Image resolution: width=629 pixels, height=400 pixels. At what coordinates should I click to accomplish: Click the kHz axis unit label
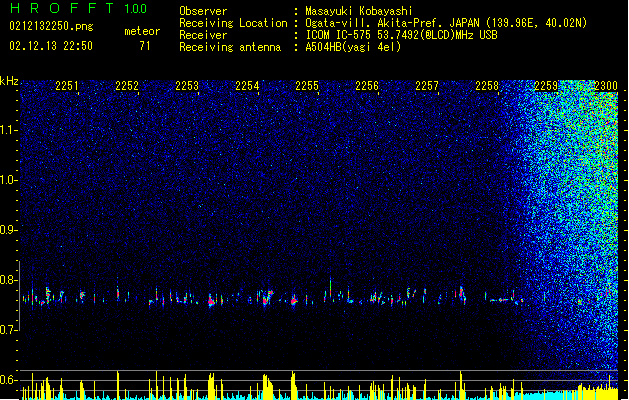tap(9, 81)
